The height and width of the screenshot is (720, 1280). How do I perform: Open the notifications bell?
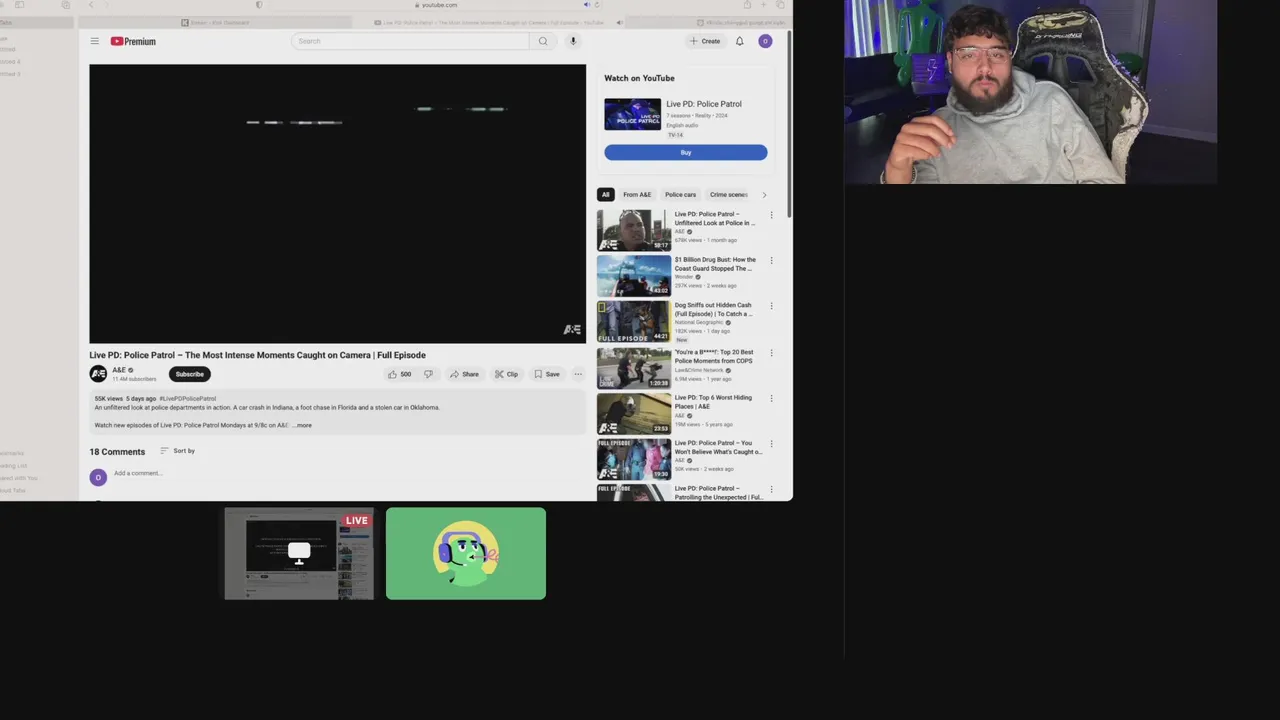(740, 41)
